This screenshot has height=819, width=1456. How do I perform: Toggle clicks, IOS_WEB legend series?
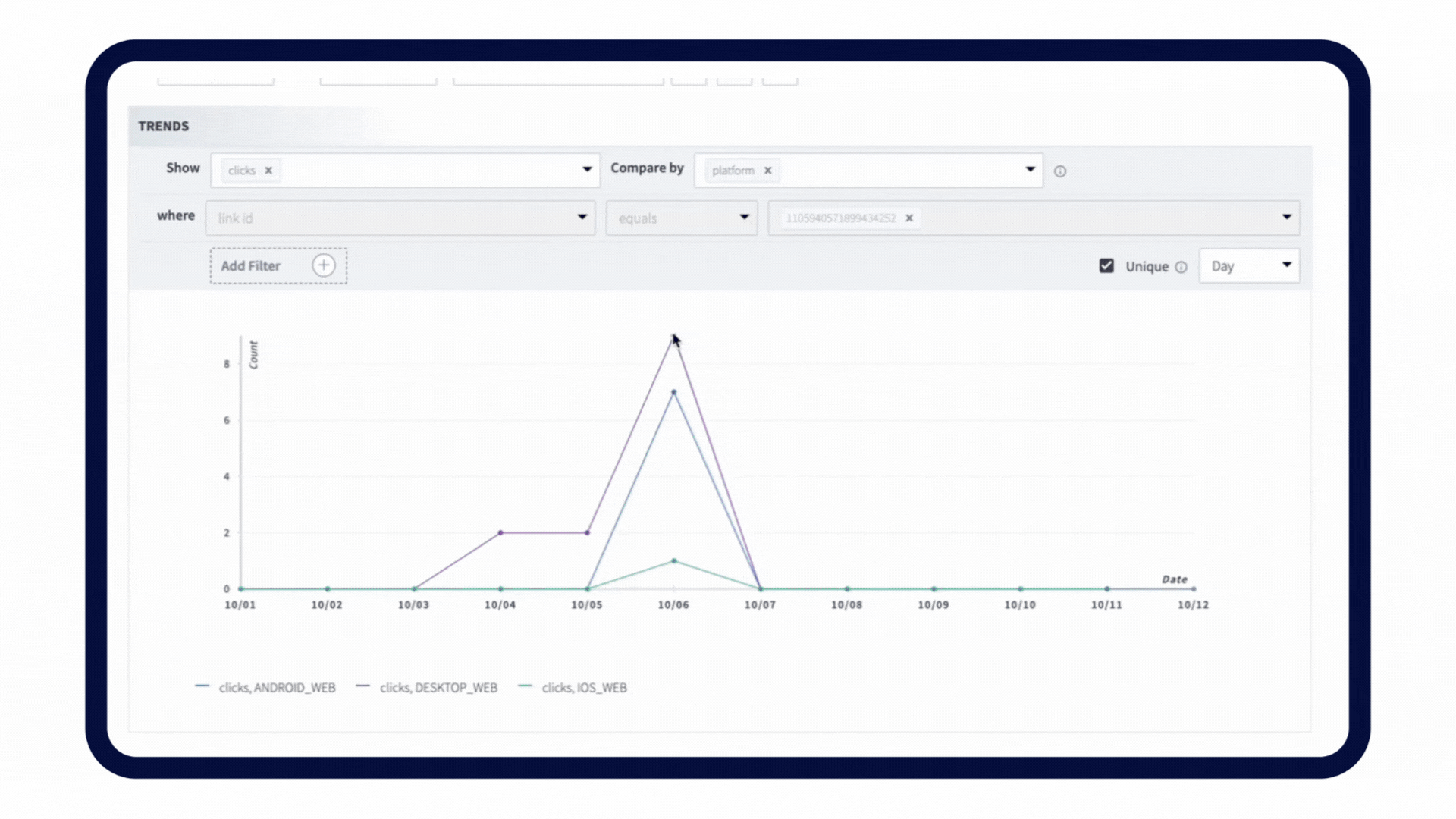pos(583,688)
